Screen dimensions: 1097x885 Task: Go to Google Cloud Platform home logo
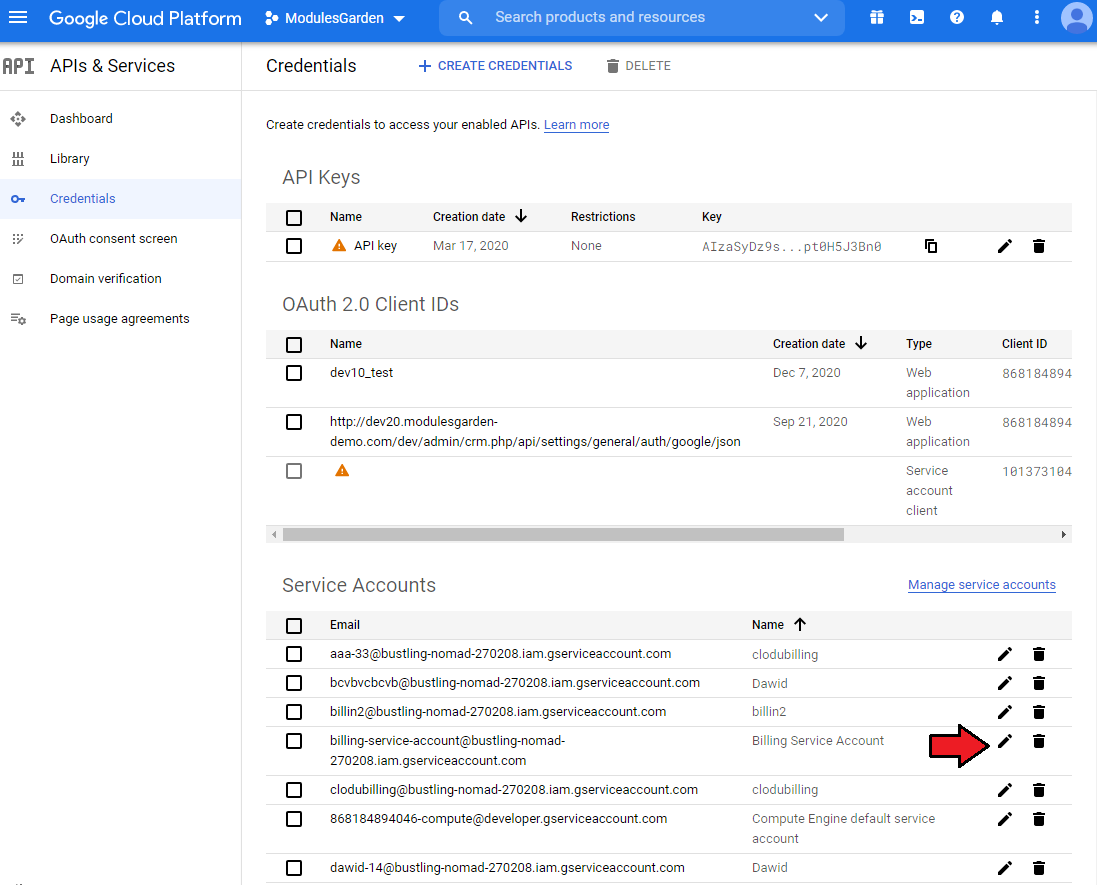(x=145, y=18)
